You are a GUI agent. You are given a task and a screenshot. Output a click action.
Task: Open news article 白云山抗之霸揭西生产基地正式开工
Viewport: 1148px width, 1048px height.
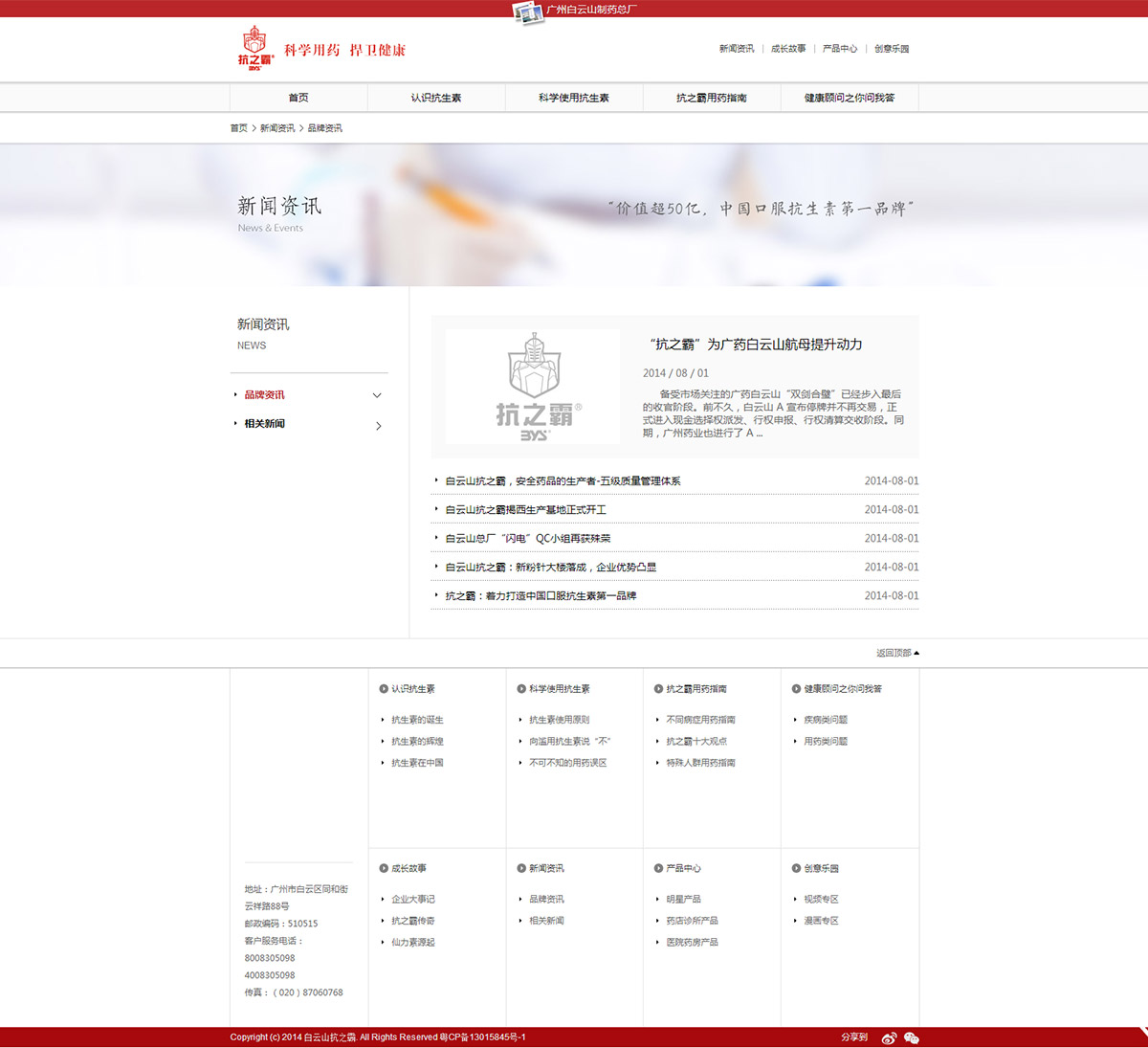(525, 510)
